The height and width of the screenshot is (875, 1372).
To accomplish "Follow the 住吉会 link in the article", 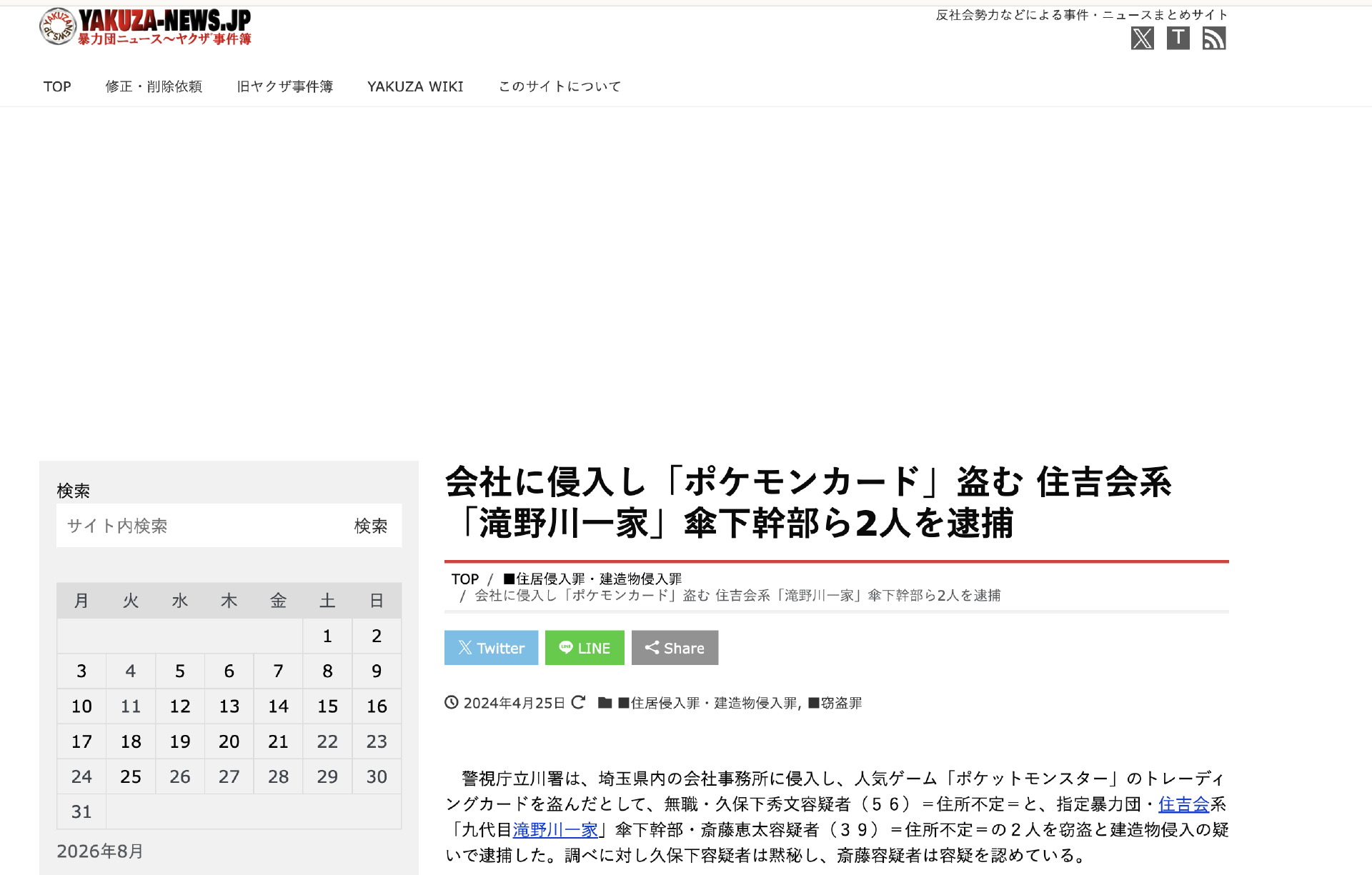I will [1183, 804].
